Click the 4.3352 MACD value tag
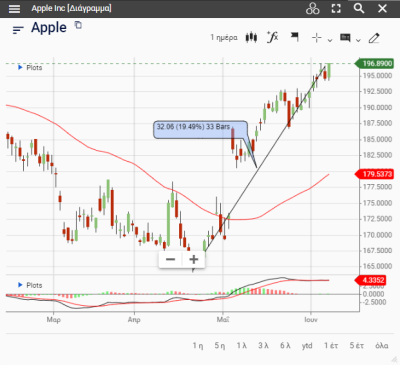The height and width of the screenshot is (365, 400). pos(371,280)
